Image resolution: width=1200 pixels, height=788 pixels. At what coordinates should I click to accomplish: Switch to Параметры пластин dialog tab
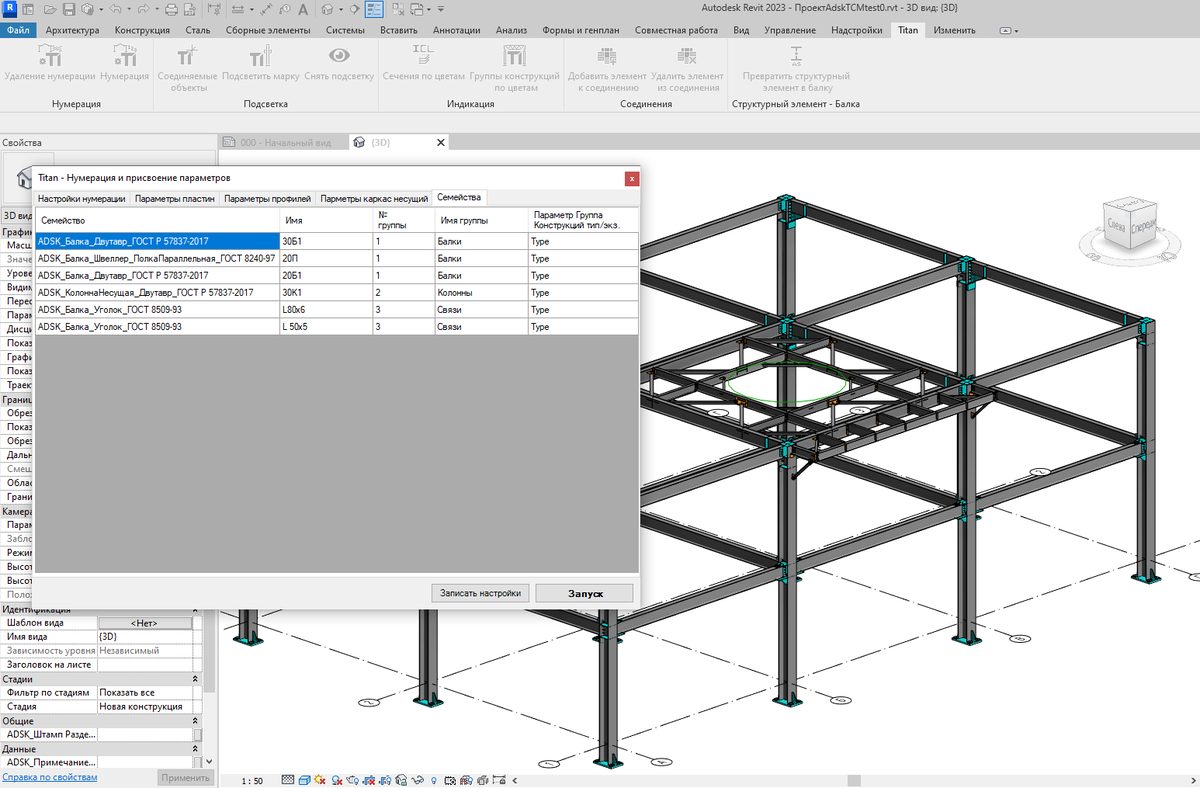coord(175,199)
